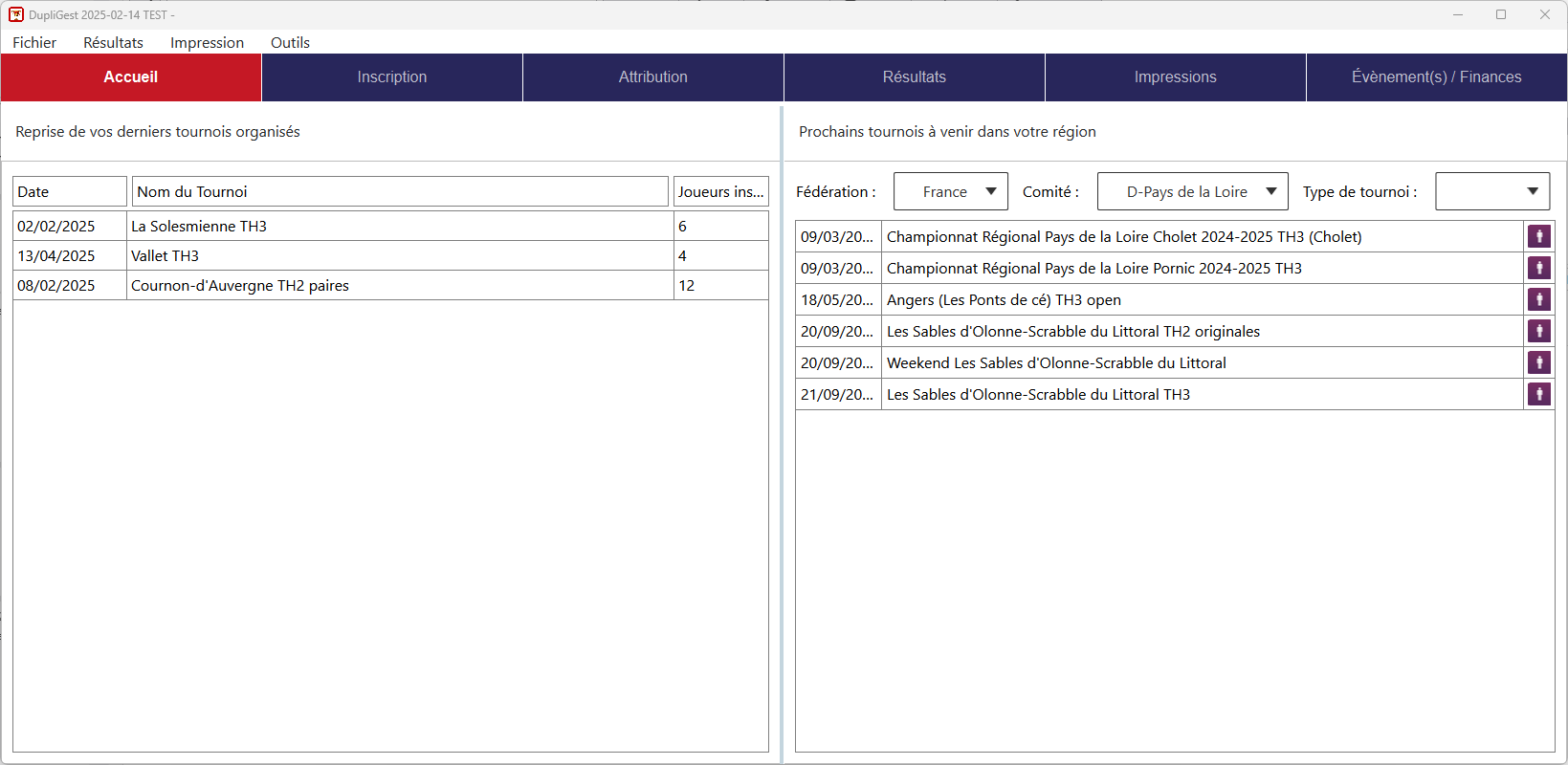Click the person icon for Championnat Régional Pornic
The height and width of the screenshot is (765, 1568).
pyautogui.click(x=1538, y=268)
